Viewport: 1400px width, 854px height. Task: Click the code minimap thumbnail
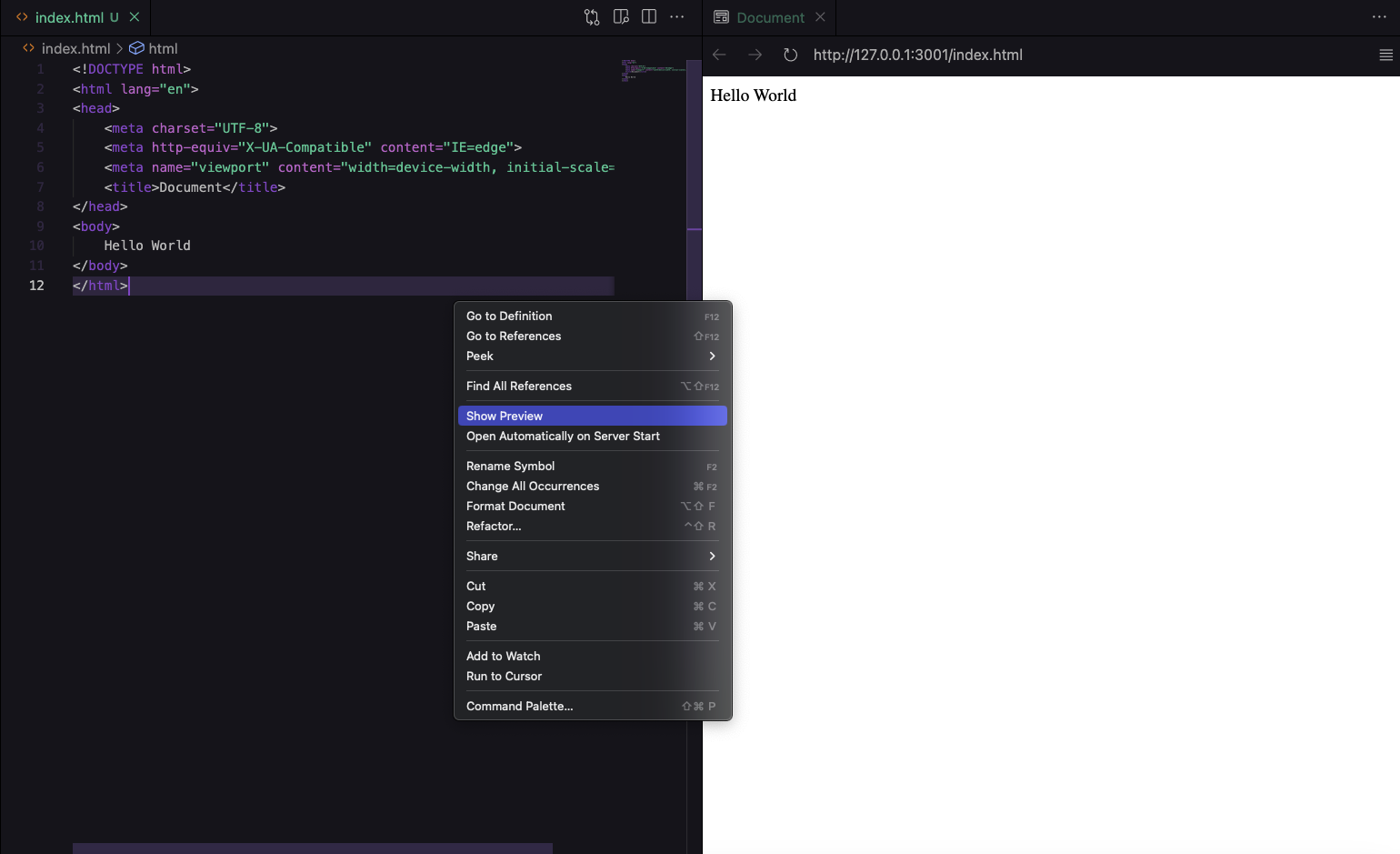(x=653, y=70)
